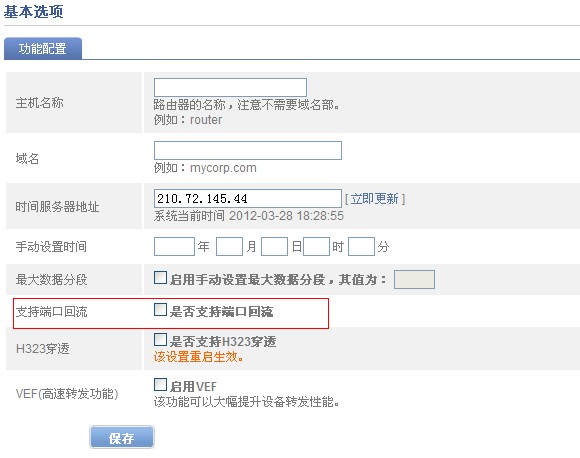Click the 是否支持端口回流 label text
580x458 pixels.
pyautogui.click(x=221, y=311)
